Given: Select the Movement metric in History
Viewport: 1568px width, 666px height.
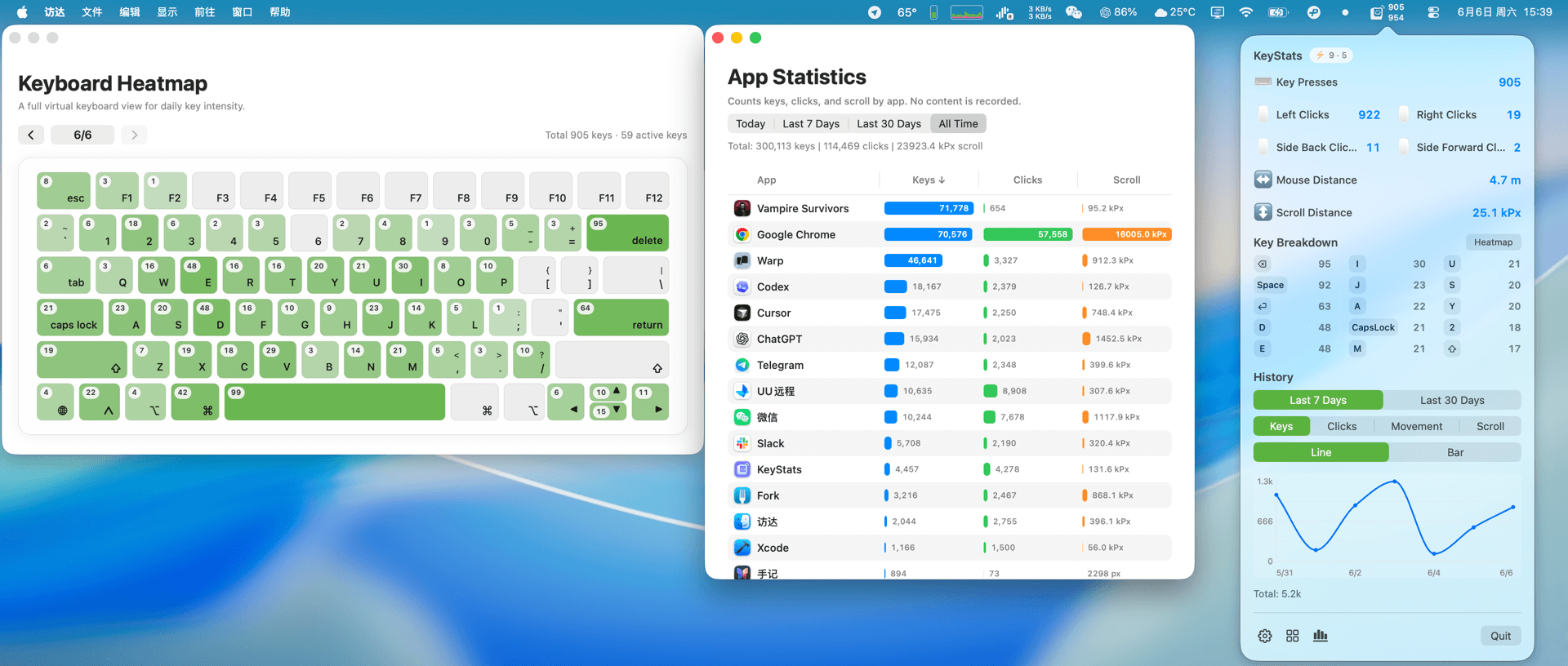Looking at the screenshot, I should pos(1417,426).
